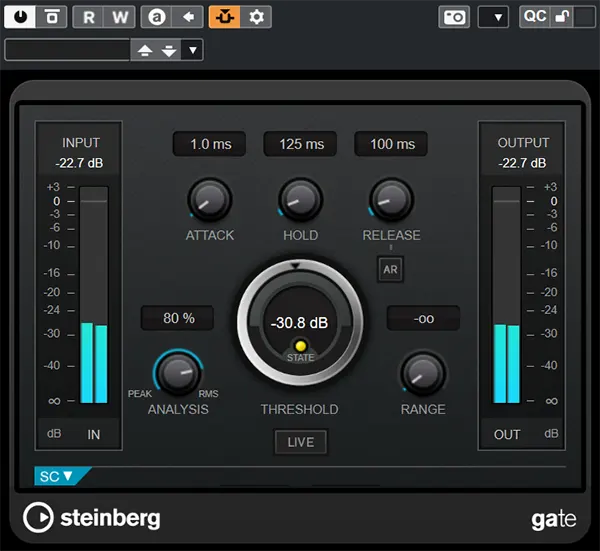Toggle the LIVE mode button
600x551 pixels.
pos(301,442)
